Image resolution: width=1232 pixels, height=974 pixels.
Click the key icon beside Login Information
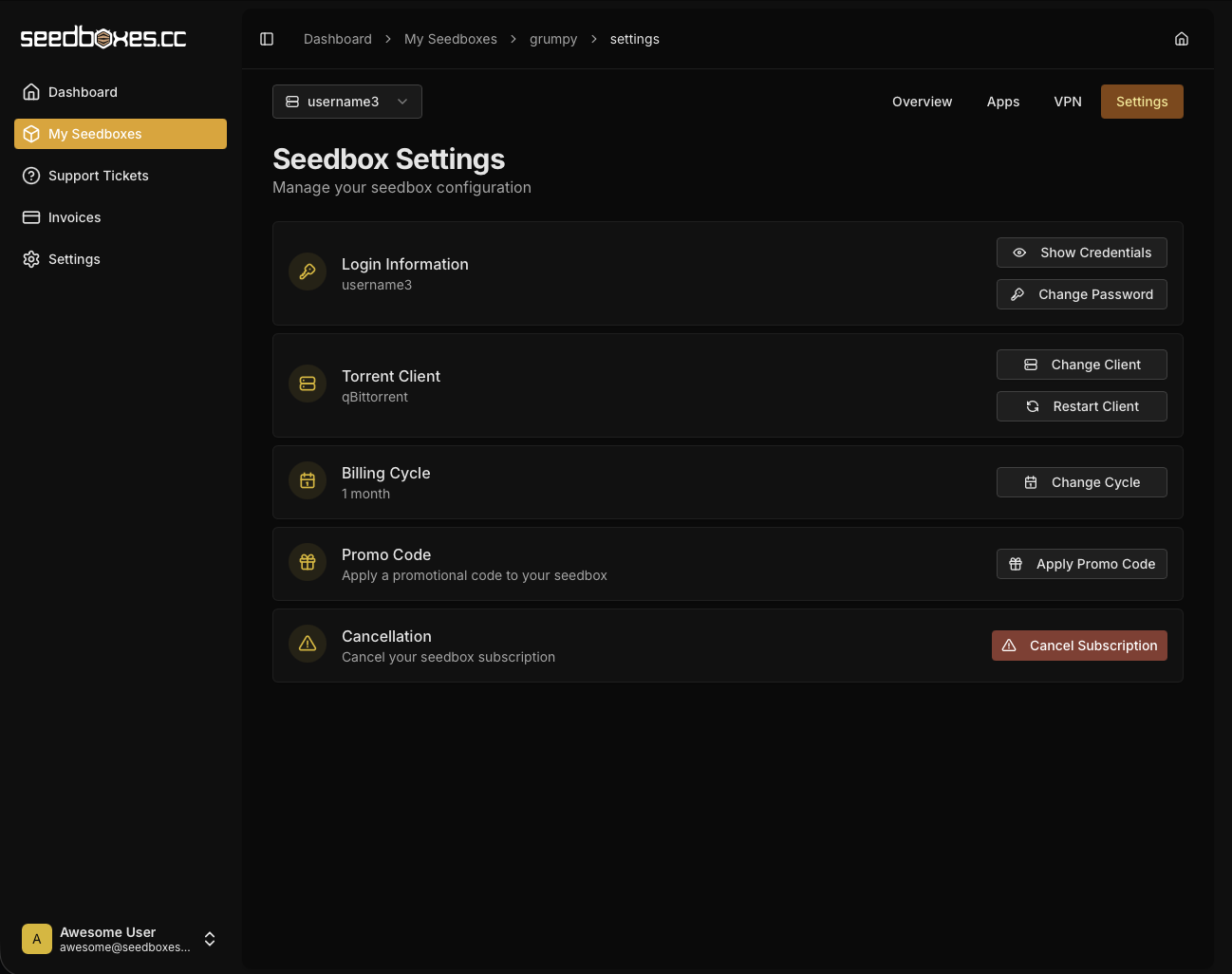307,272
